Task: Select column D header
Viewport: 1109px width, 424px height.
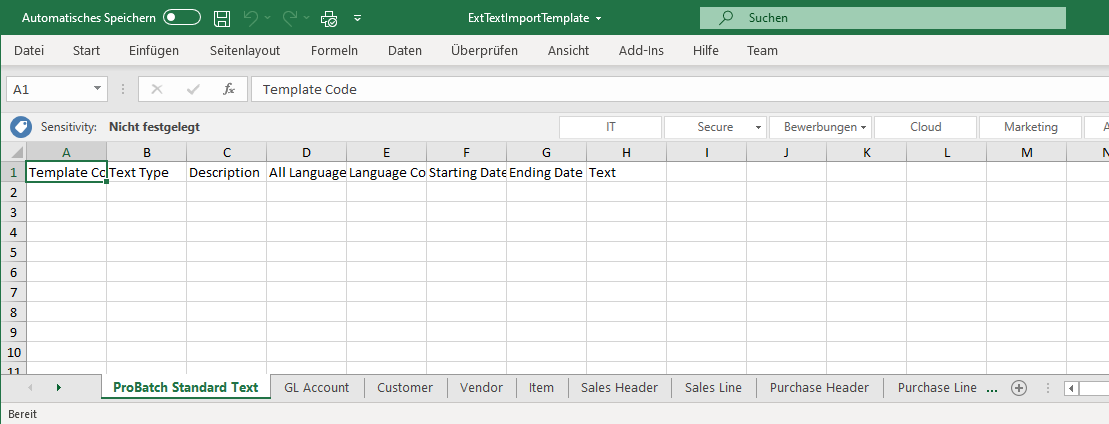Action: pos(306,152)
